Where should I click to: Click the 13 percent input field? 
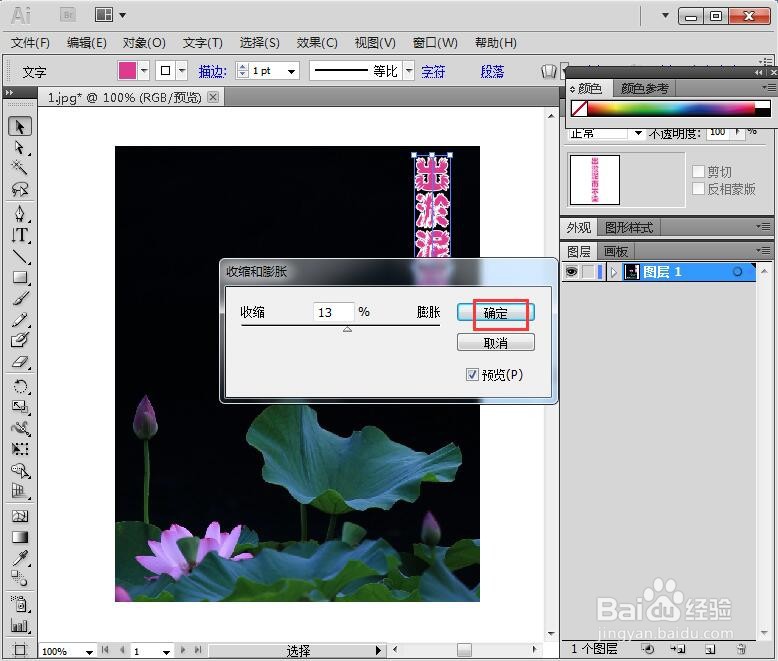click(333, 312)
